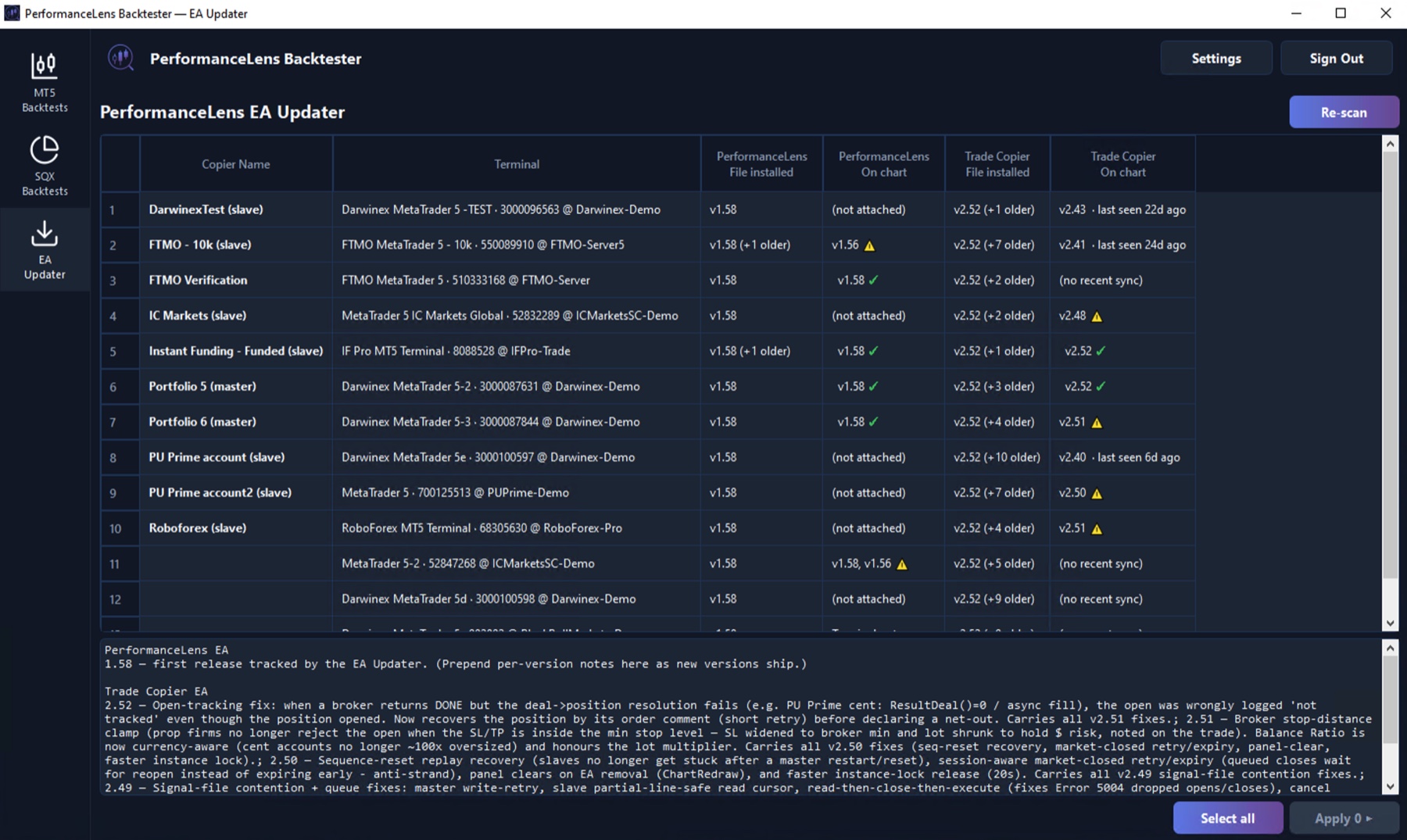Click v2.52 checkmark in Portfolio 5 row
Image resolution: width=1407 pixels, height=840 pixels.
1101,386
